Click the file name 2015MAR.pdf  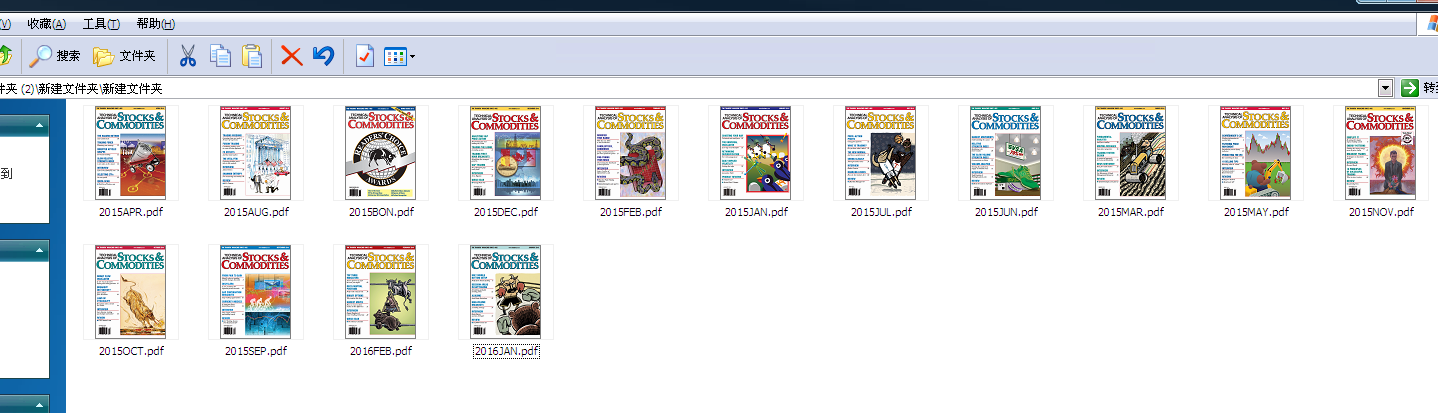(x=1131, y=212)
